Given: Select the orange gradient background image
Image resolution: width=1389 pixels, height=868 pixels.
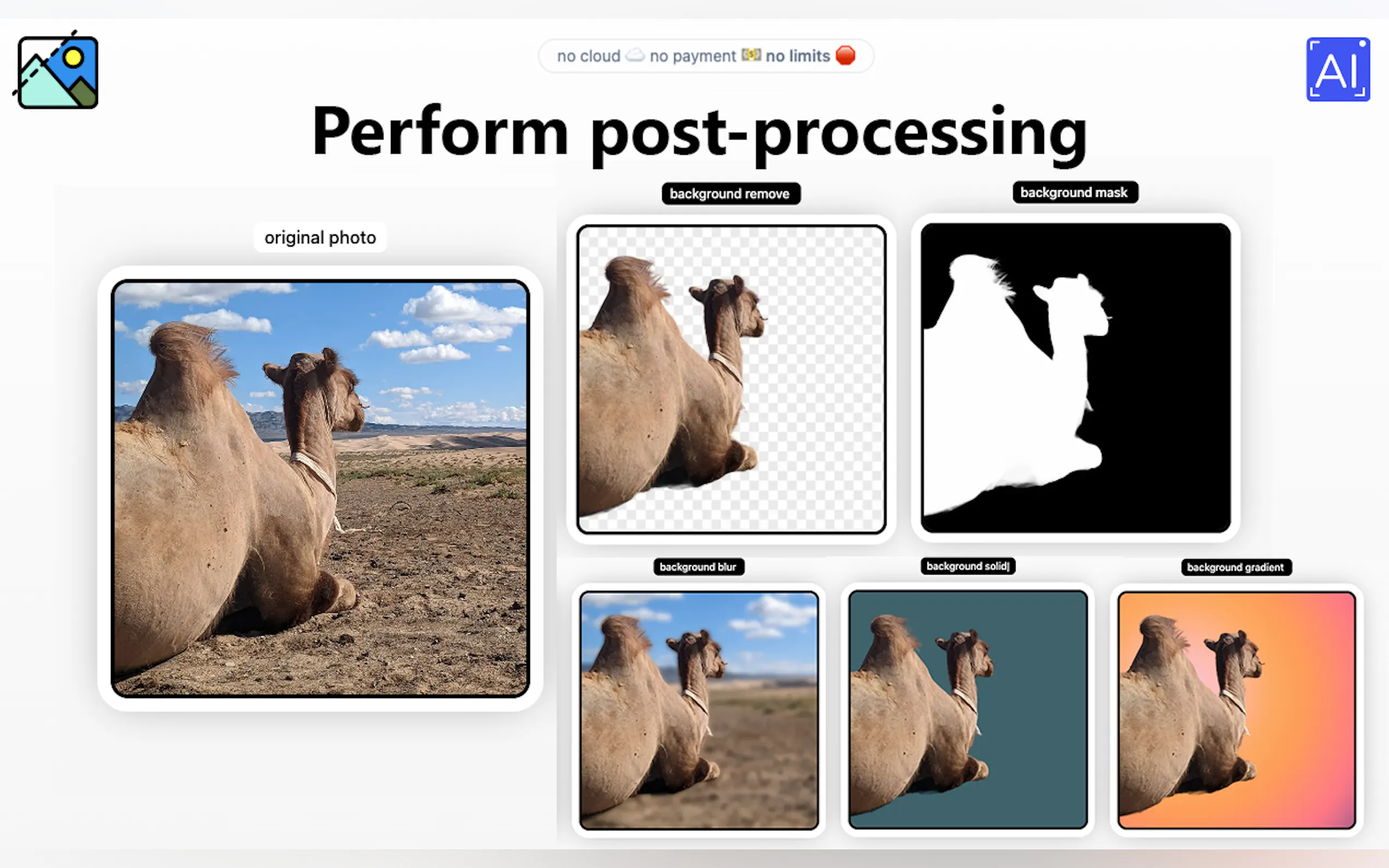Looking at the screenshot, I should (1236, 710).
